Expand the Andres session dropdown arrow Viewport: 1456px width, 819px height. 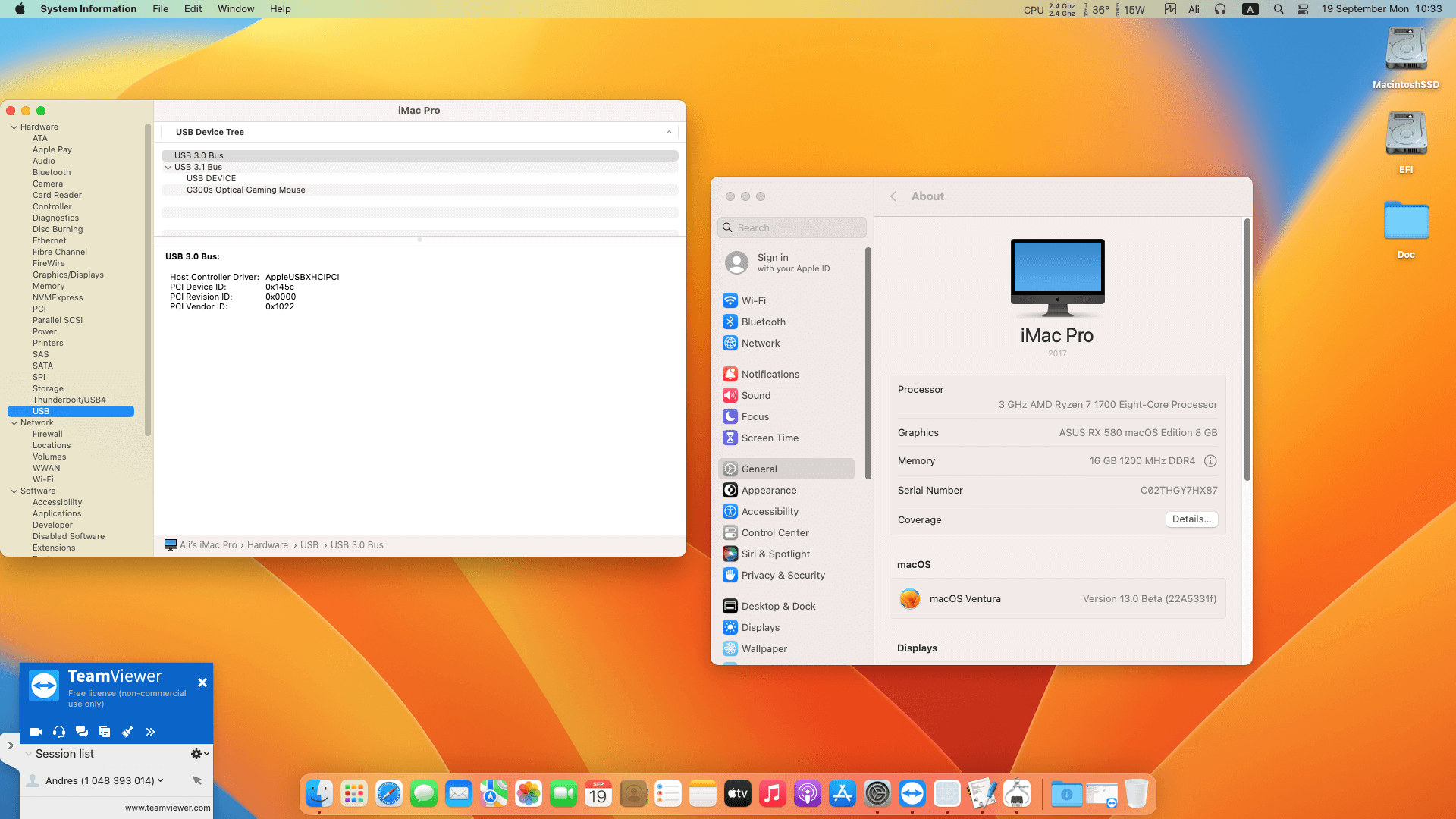160,780
